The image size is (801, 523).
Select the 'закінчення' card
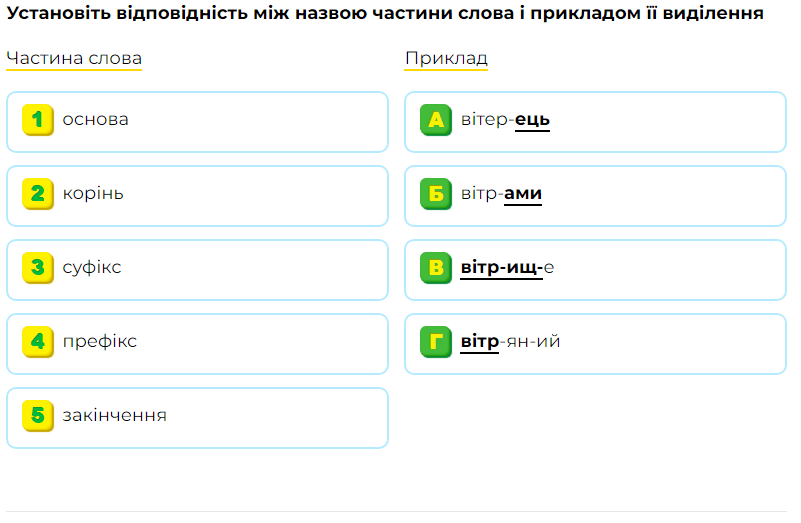(197, 418)
